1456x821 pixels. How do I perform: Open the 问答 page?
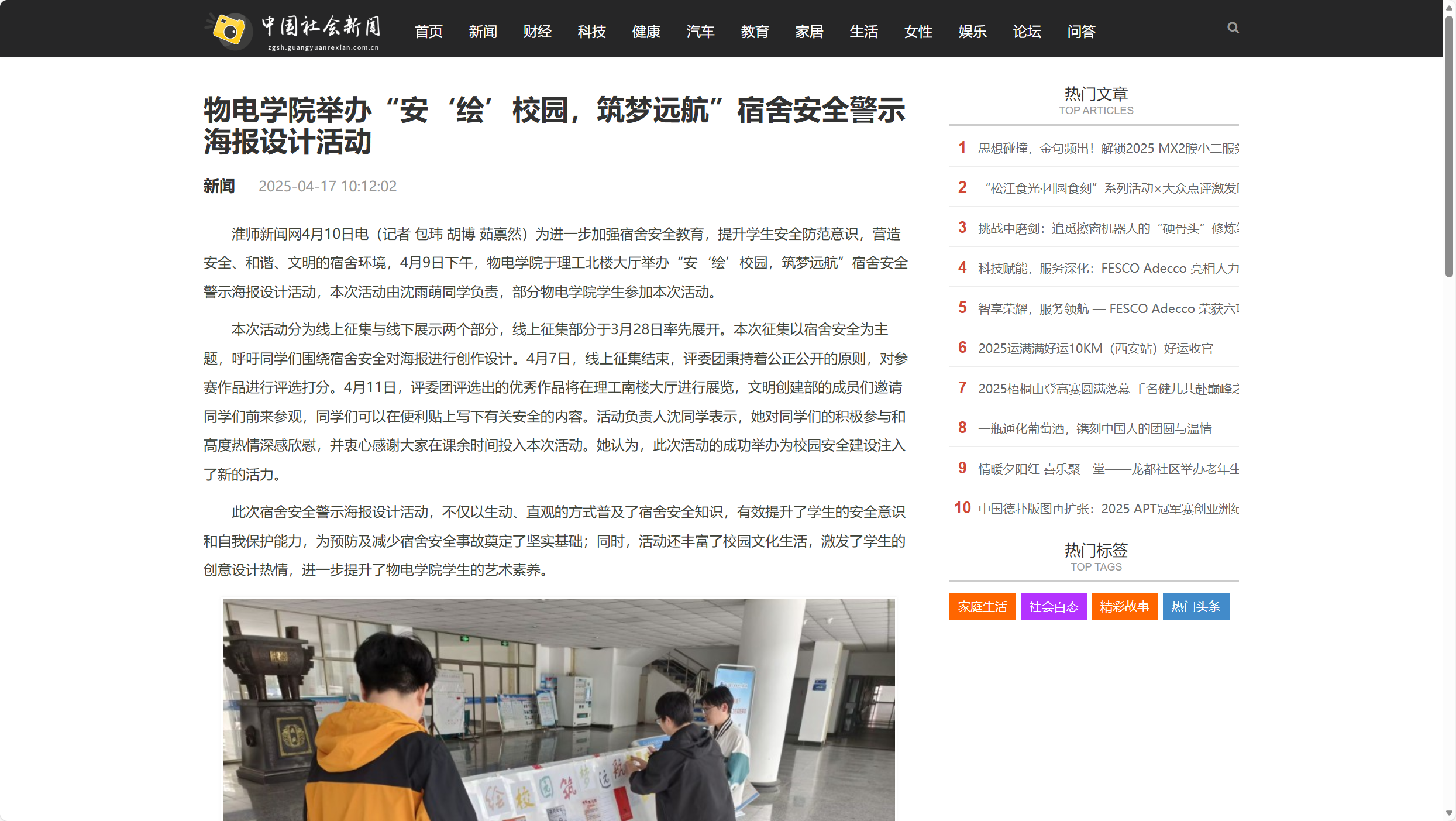coord(1080,32)
